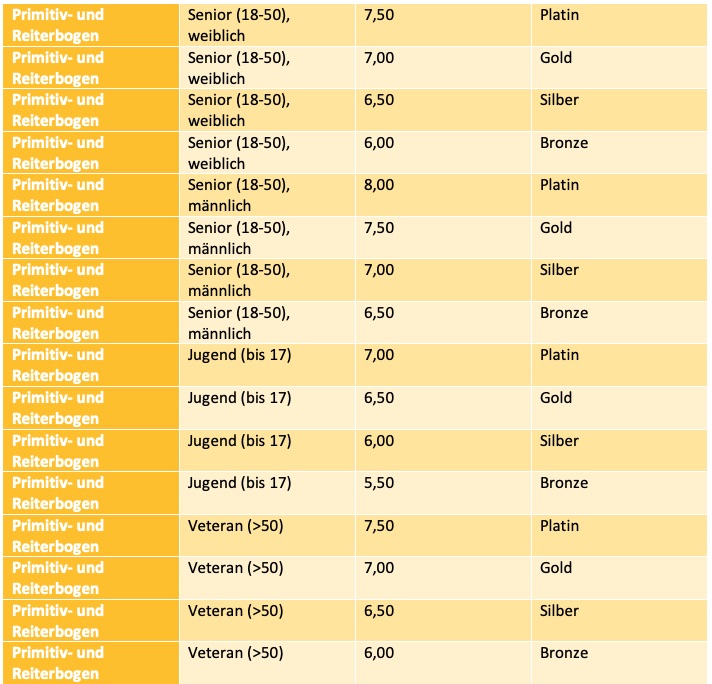Click Bronze cell for Senior weiblich

[x=563, y=143]
